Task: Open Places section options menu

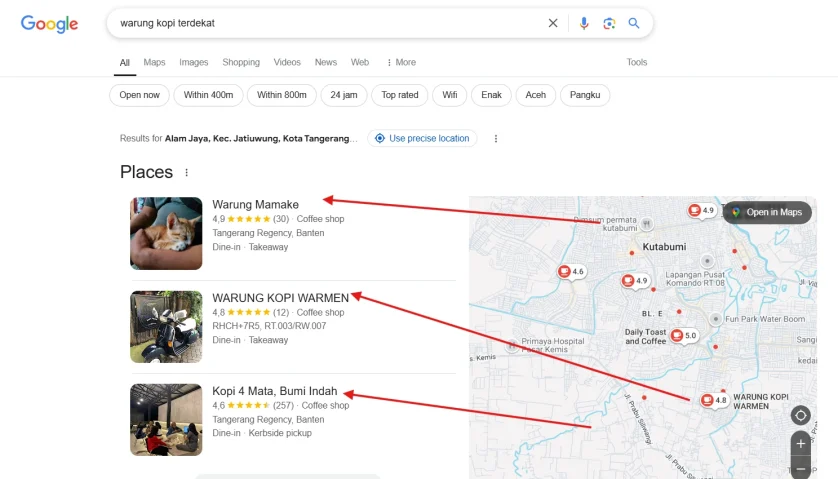Action: point(187,172)
